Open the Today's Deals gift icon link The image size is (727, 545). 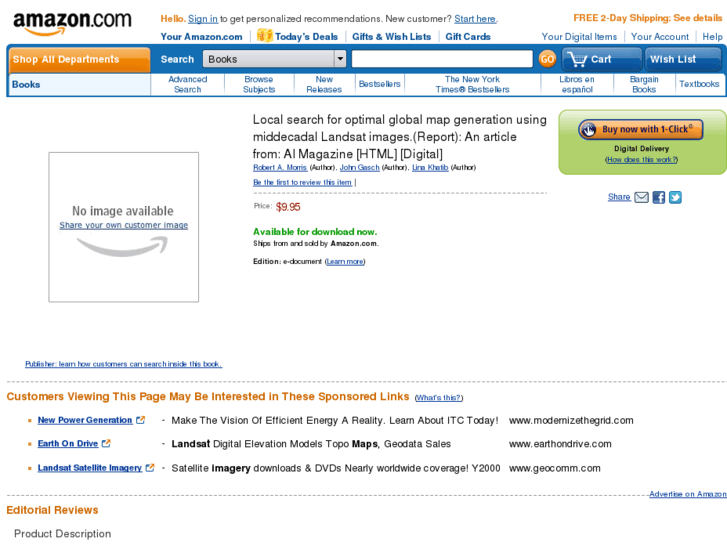pos(264,35)
